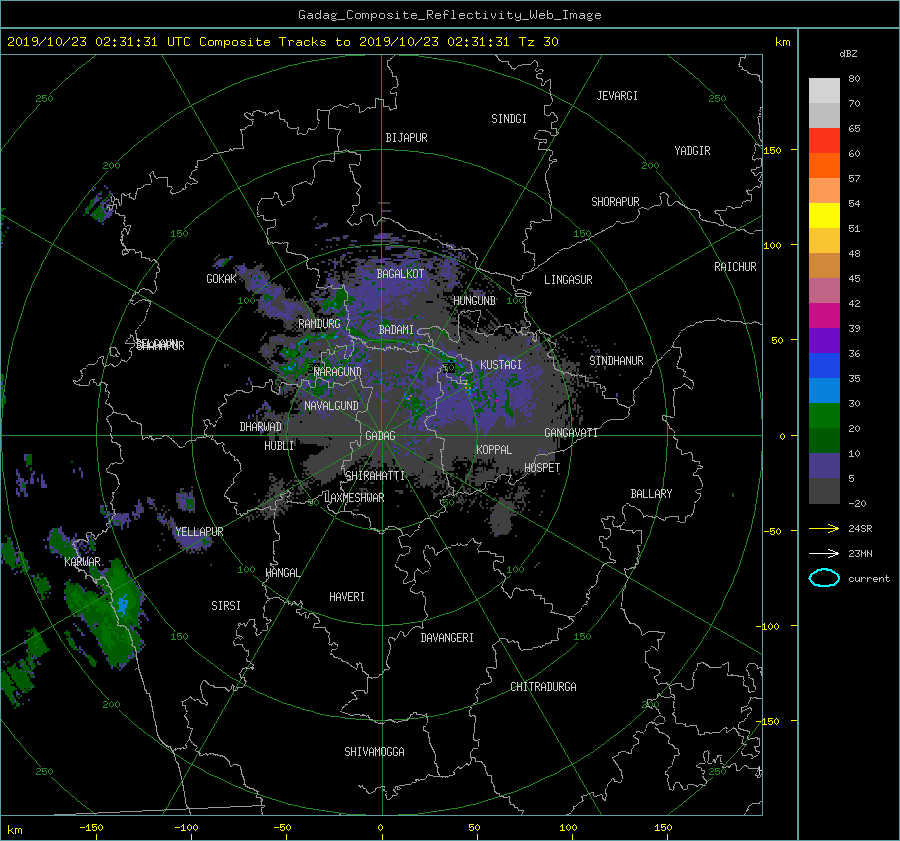Select the light gray 70-80 dBZ band
This screenshot has width=900, height=841.
coord(824,90)
